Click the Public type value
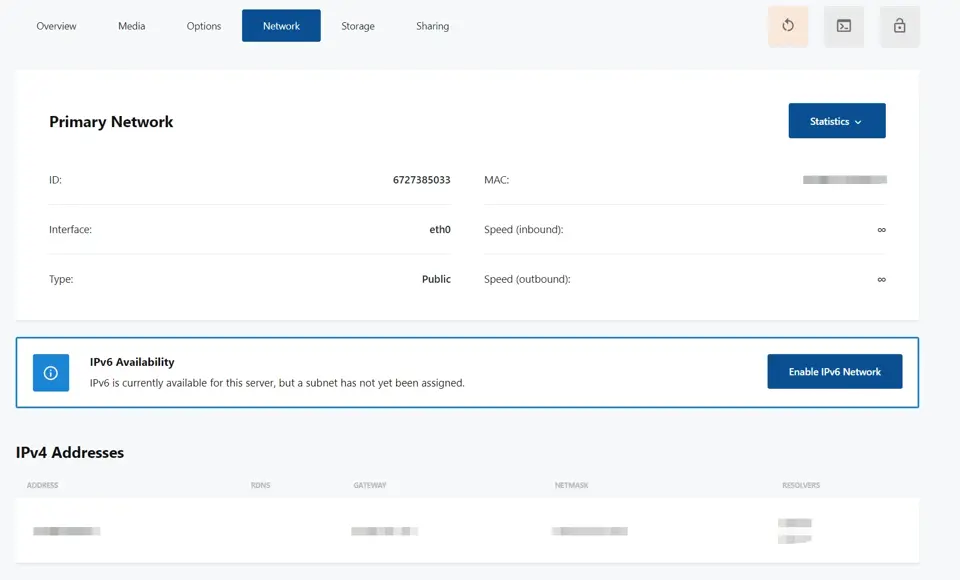This screenshot has width=960, height=580. [436, 279]
